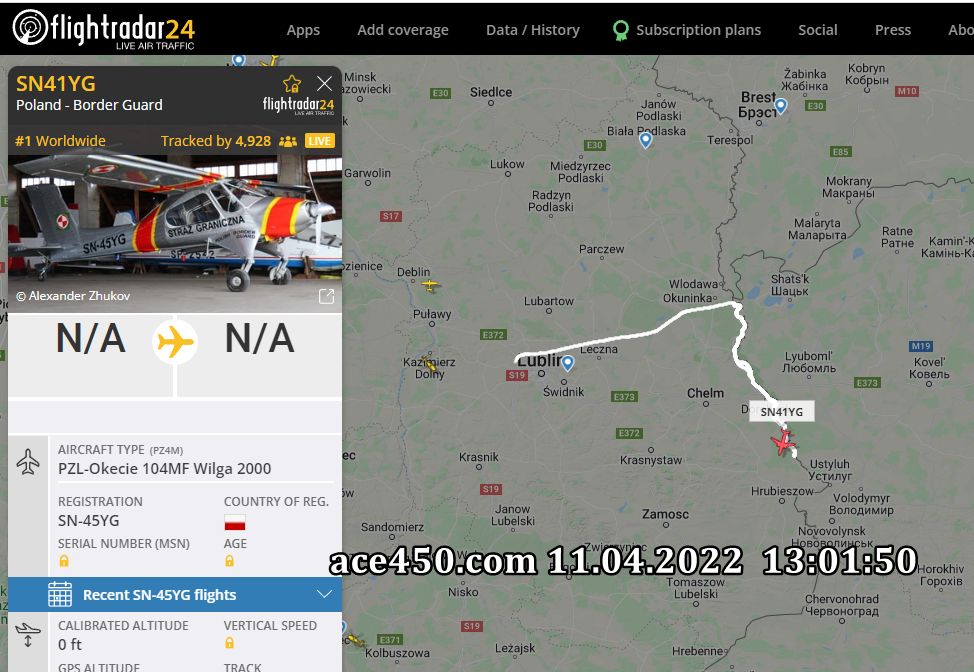Click the Flightradar24 radar logo
Screen dimensions: 974x672
tap(29, 27)
